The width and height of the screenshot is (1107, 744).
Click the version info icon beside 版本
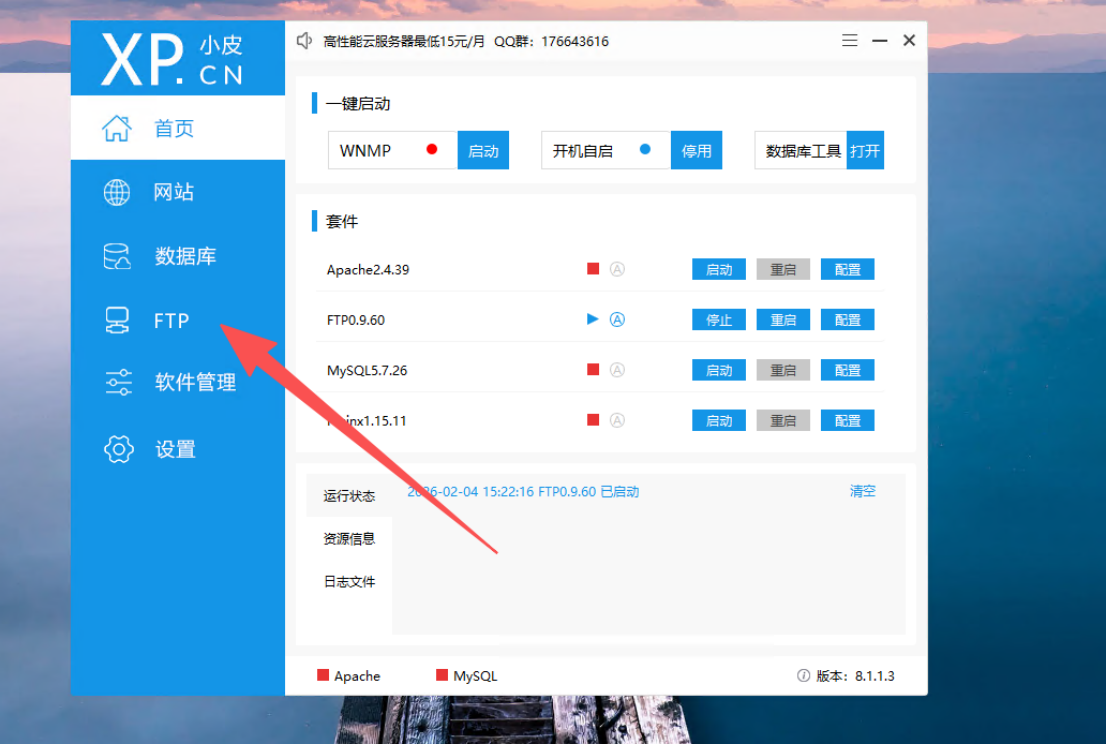pyautogui.click(x=803, y=676)
